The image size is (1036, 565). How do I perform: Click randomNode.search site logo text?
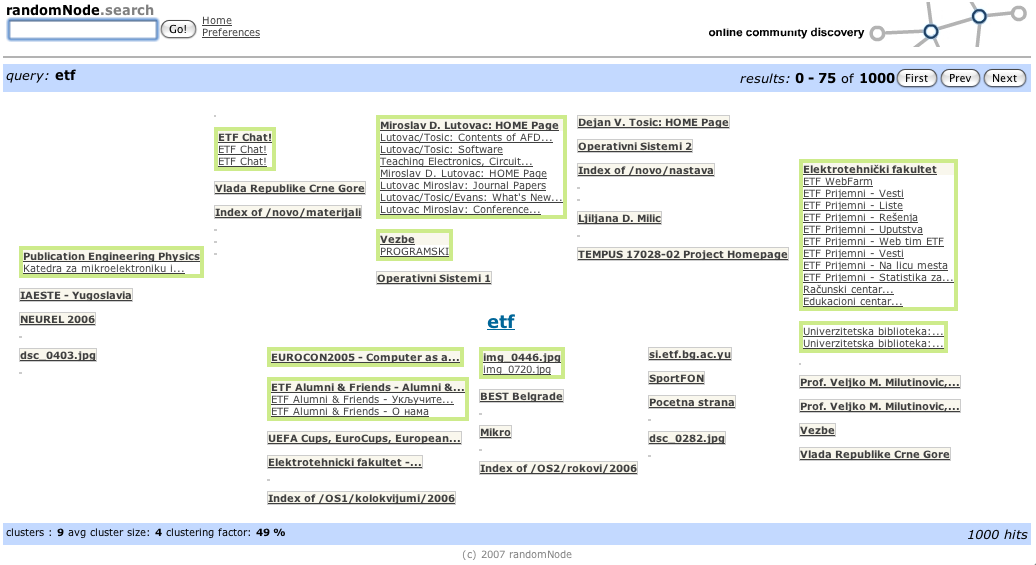[x=80, y=10]
